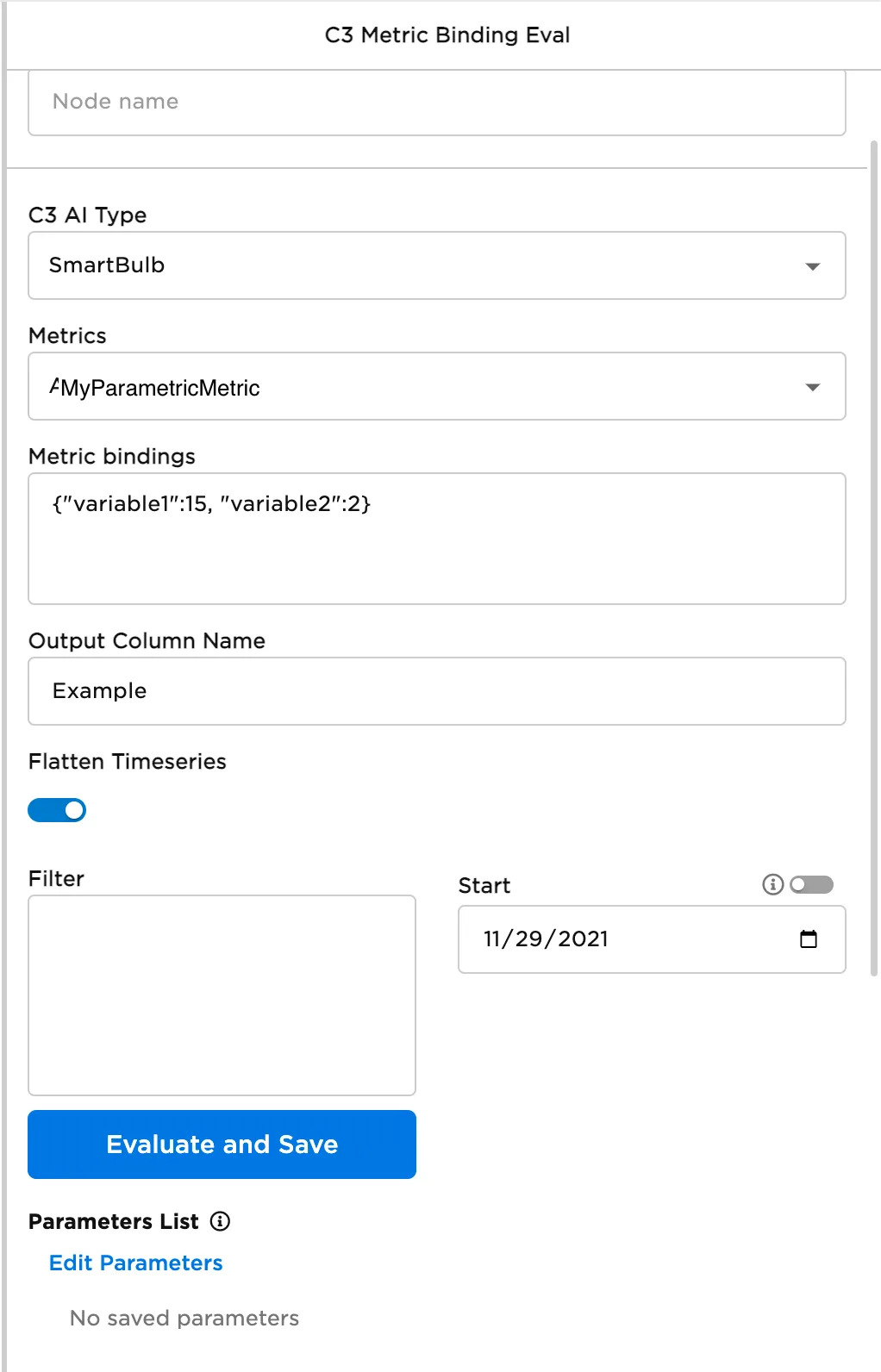The width and height of the screenshot is (881, 1372).
Task: Open the Edit Parameters link
Action: click(x=136, y=1263)
